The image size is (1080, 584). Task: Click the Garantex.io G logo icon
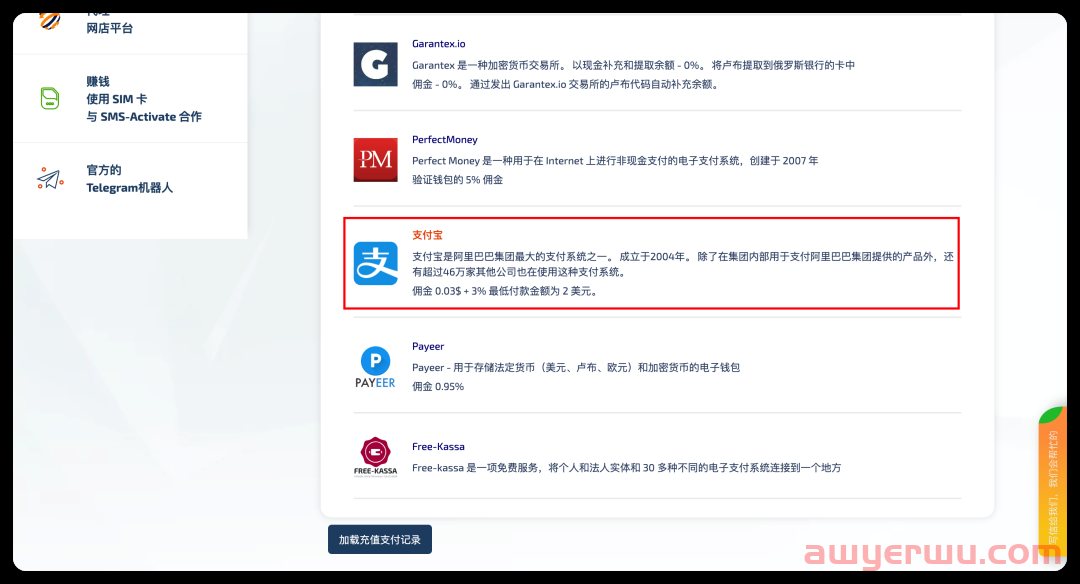point(375,64)
